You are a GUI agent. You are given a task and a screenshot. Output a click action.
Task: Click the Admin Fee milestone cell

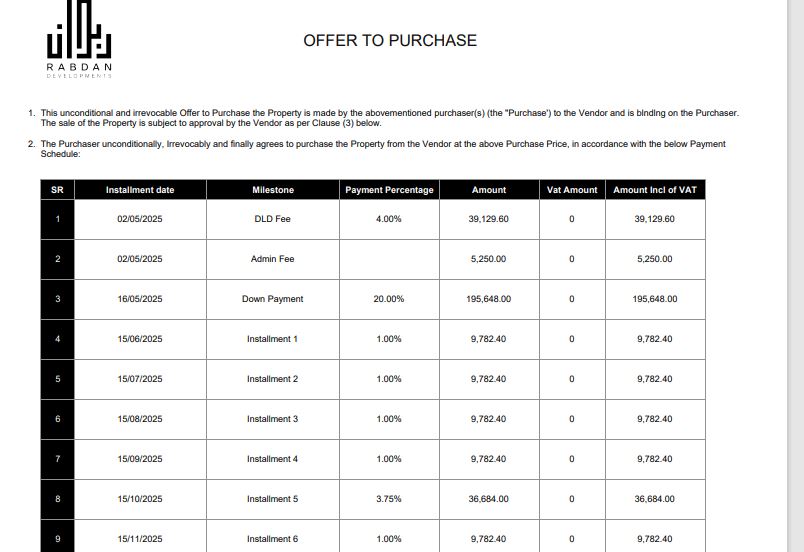(x=273, y=259)
